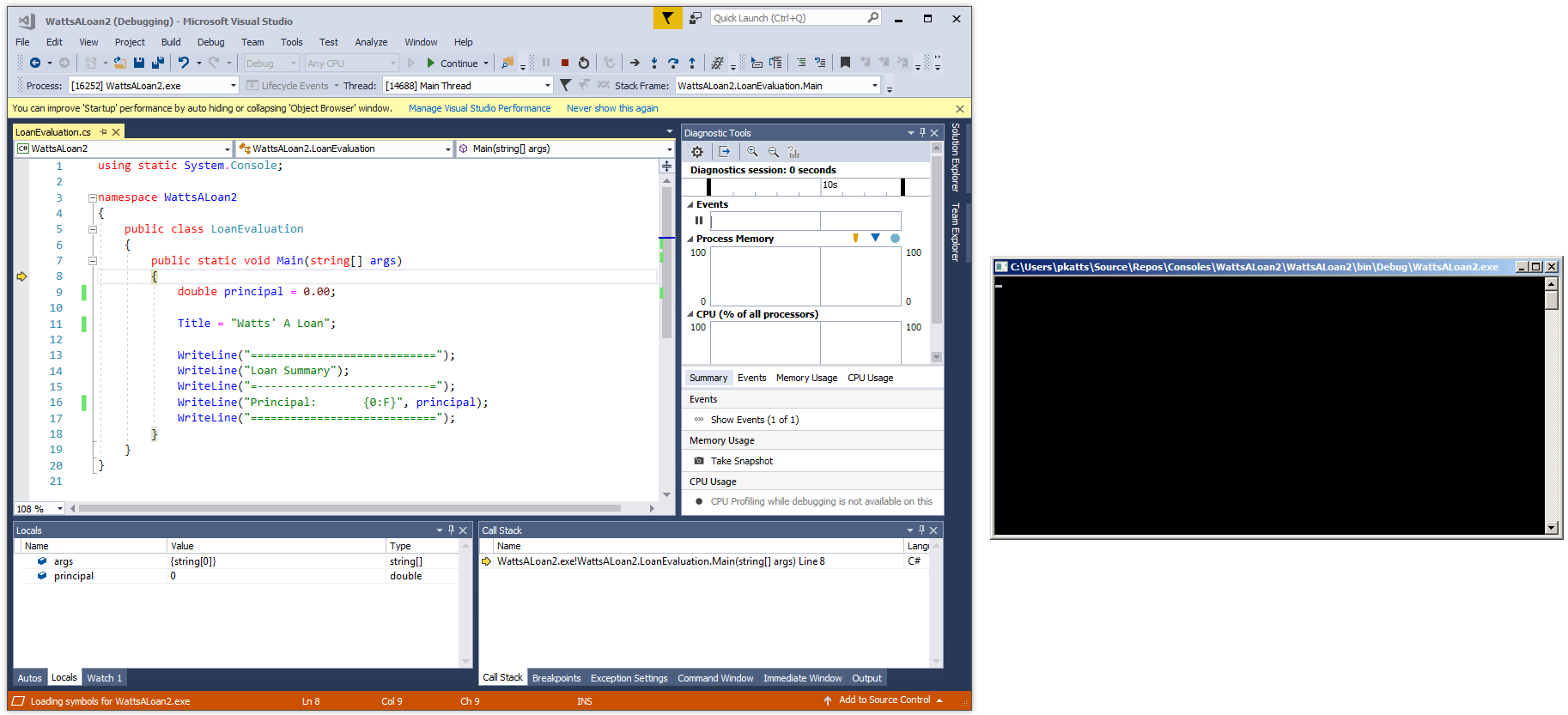Click the Open File icon
The image size is (1568, 715).
120,63
